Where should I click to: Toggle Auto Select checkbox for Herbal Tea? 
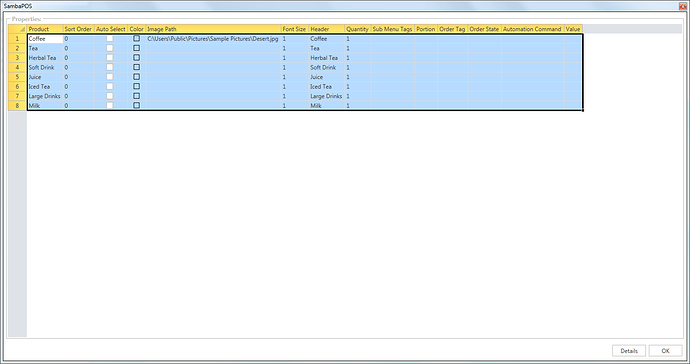pyautogui.click(x=110, y=58)
